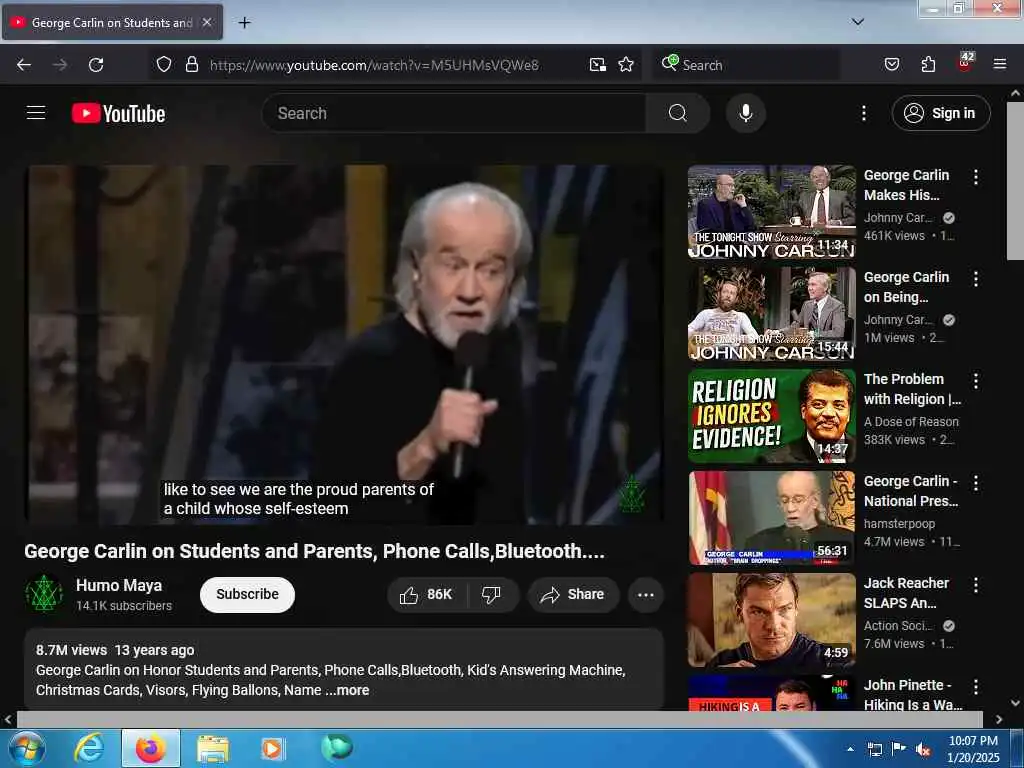Open Humo Maya channel avatar
Screen dimensions: 1024x768
point(44,593)
